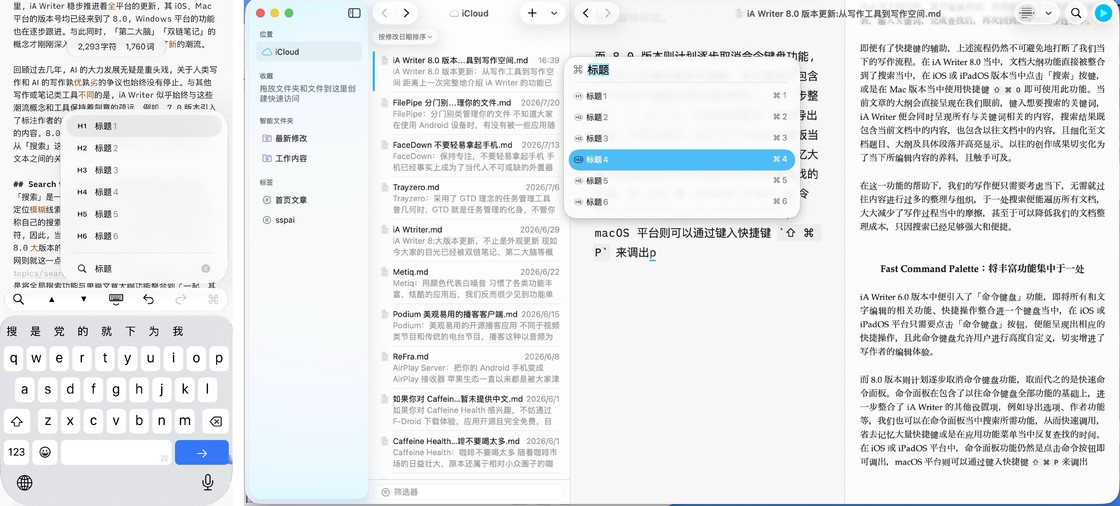This screenshot has width=1120, height=506.
Task: Tap the undo arrow in phone toolbar
Action: tap(148, 299)
